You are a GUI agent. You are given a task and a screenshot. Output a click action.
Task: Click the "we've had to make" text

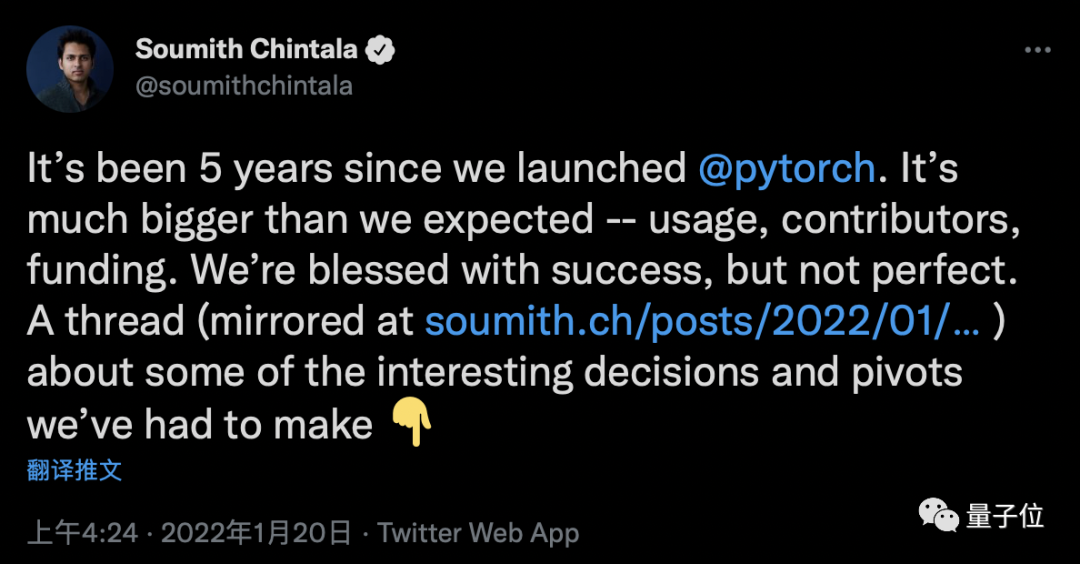coord(199,424)
